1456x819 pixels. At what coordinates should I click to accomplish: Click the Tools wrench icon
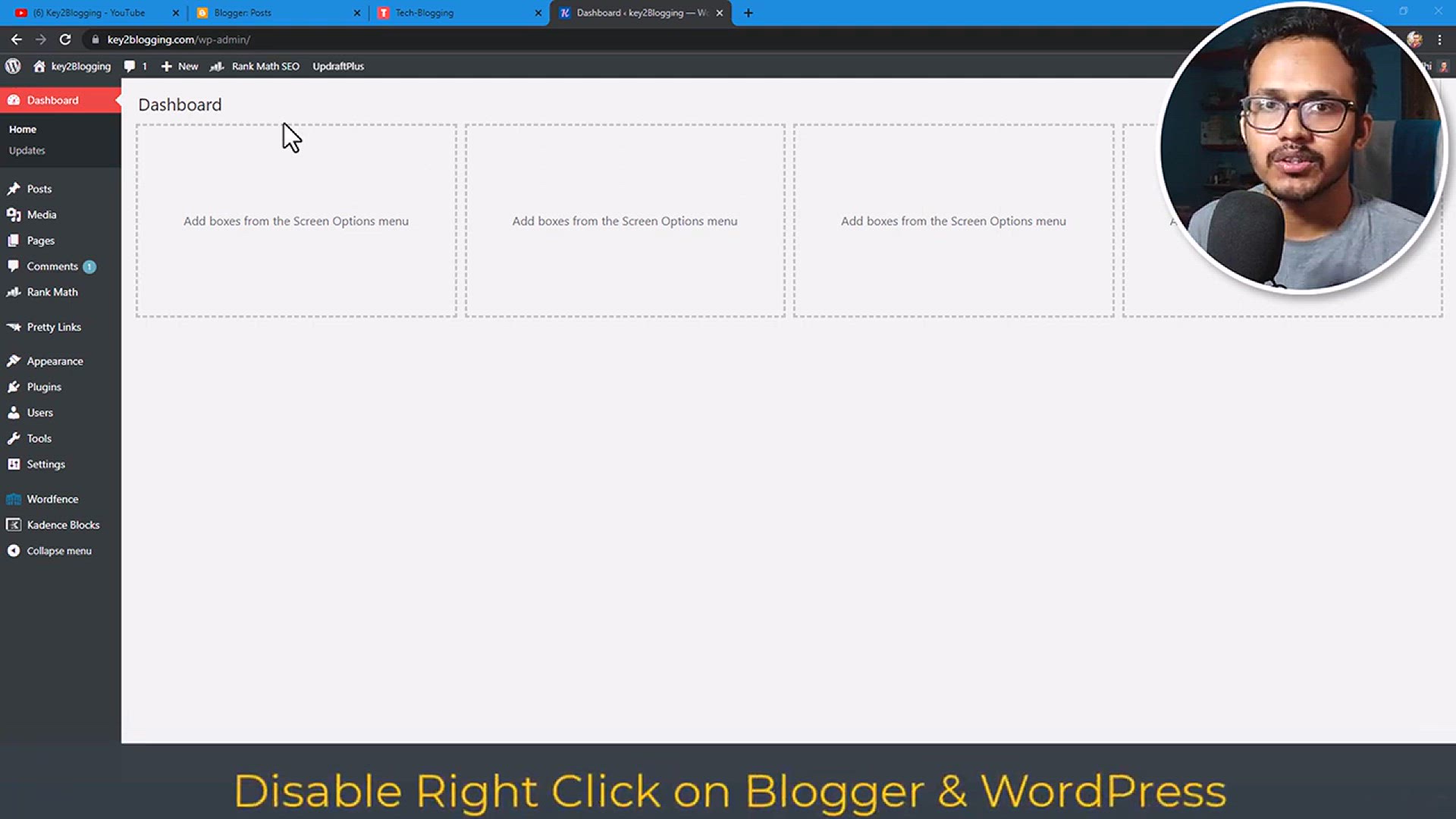(x=14, y=438)
